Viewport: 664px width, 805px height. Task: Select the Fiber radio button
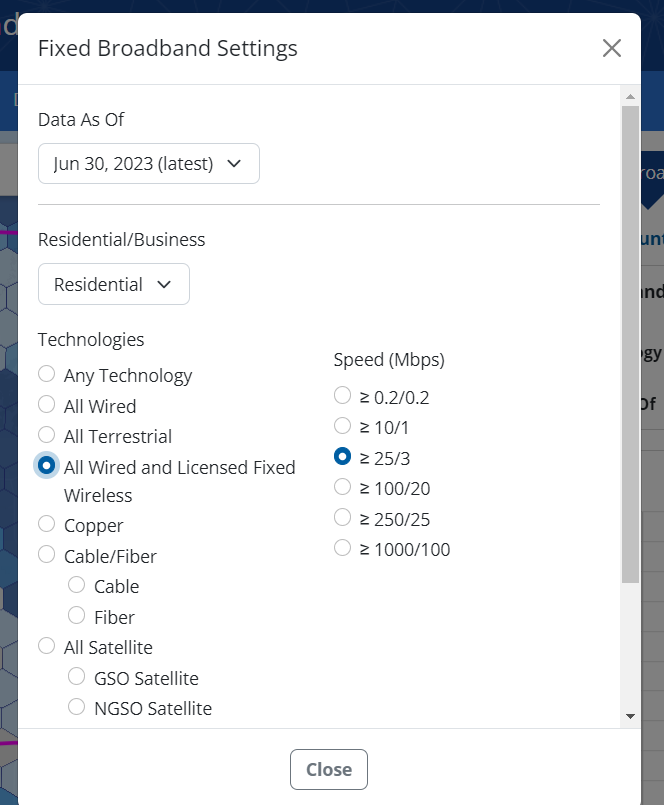[76, 616]
